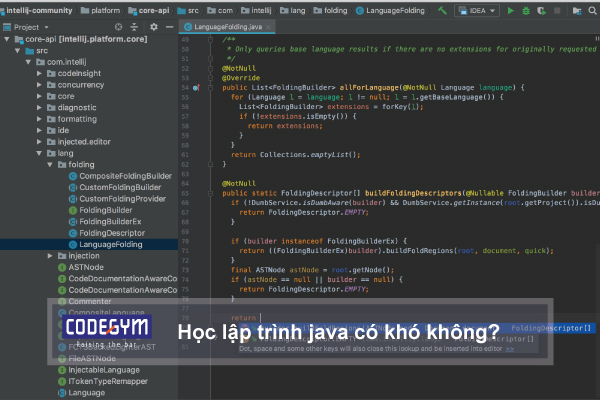The width and height of the screenshot is (600, 400).
Task: Open FoldingBuilderEx class
Action: (105, 222)
